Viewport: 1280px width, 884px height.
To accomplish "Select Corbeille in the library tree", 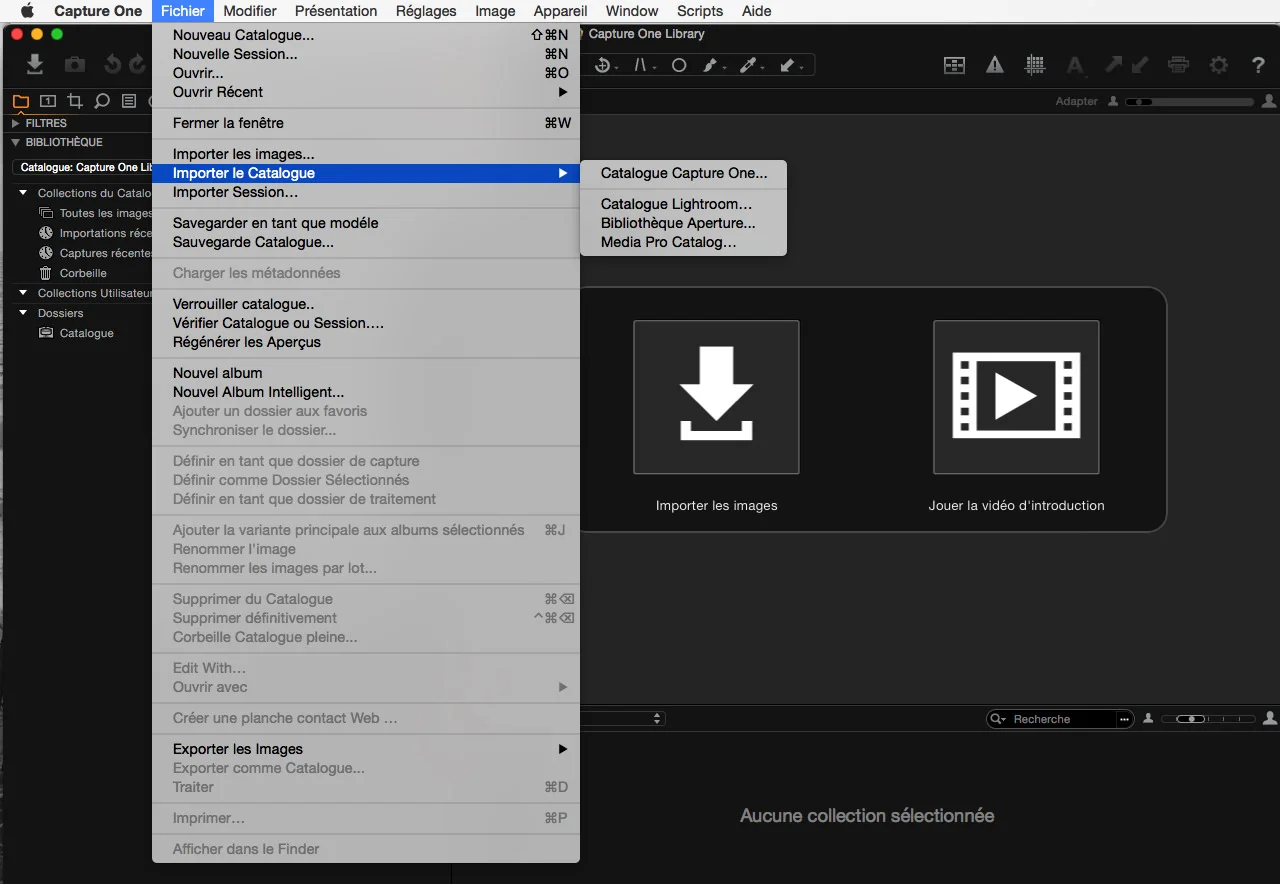I will tap(82, 273).
